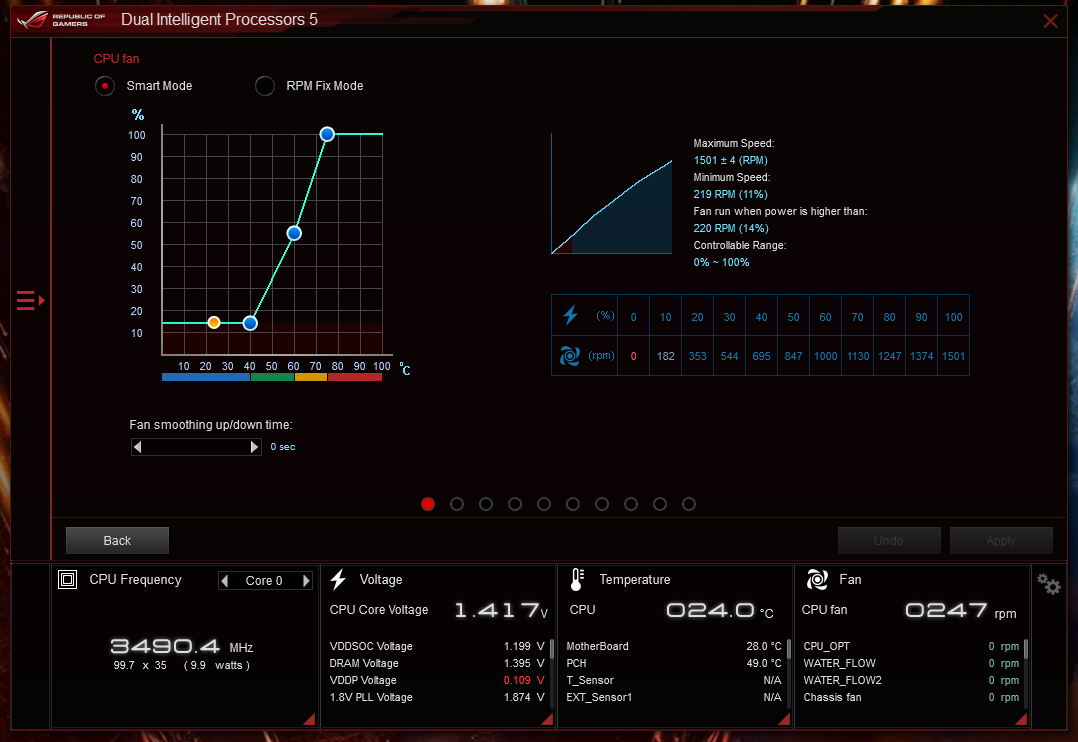Open the settings gear icon
Screen dimensions: 1078x742
(1049, 584)
